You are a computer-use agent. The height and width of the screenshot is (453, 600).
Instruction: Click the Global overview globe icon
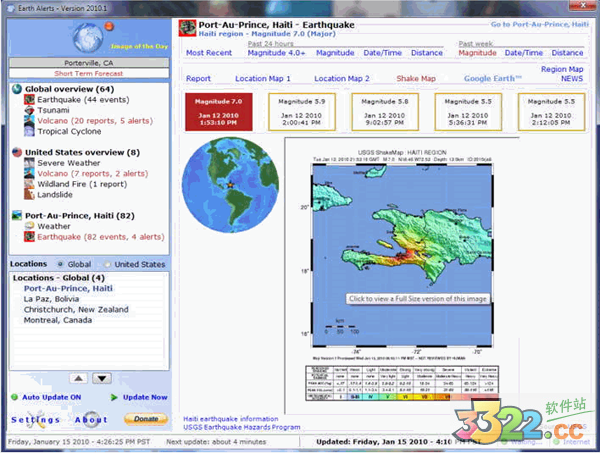tap(17, 89)
